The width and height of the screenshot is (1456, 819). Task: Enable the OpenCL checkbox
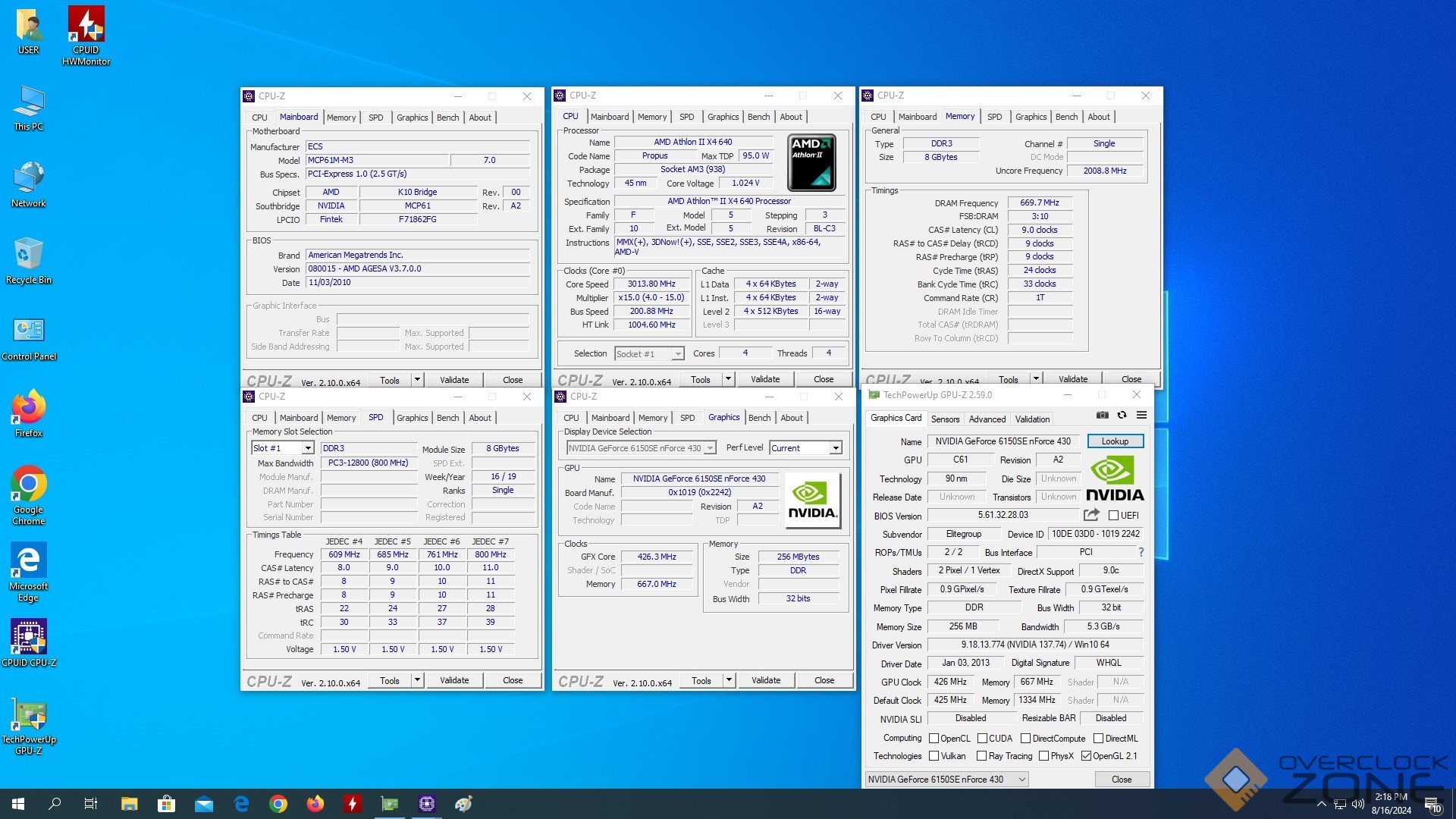[934, 739]
